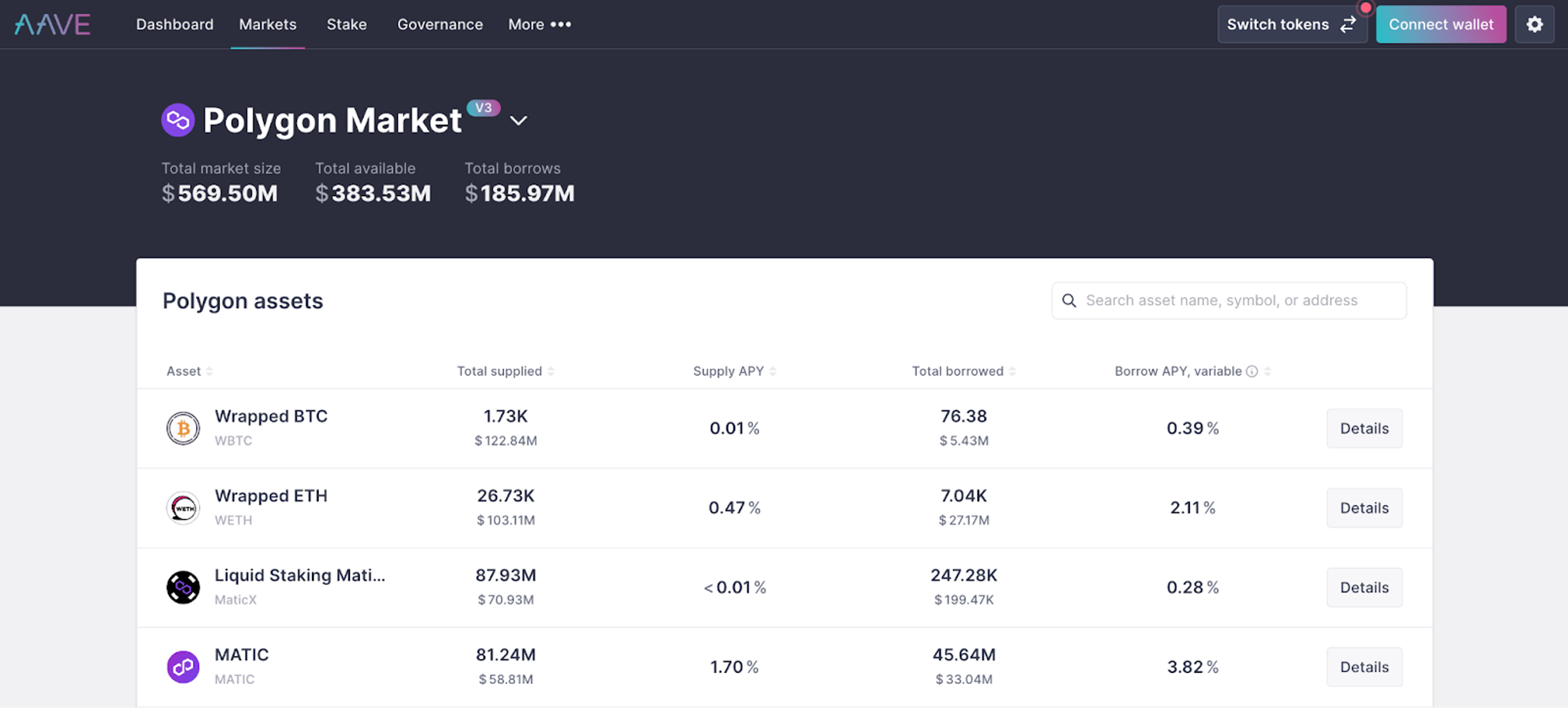Screen dimensions: 1568x708
Task: Click the Polygon assets heading
Action: click(x=243, y=301)
